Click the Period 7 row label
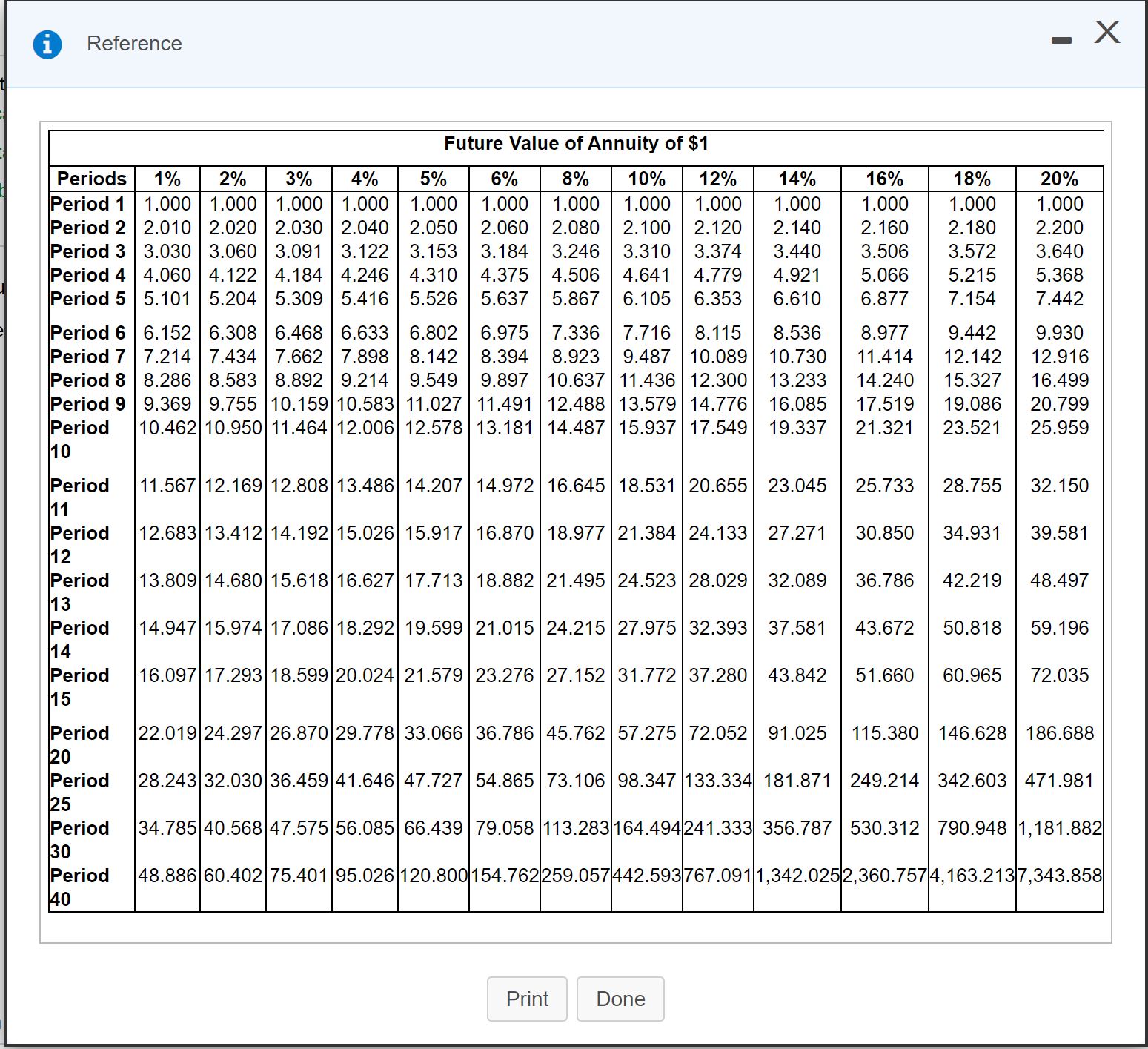1148x1049 pixels. tap(88, 357)
